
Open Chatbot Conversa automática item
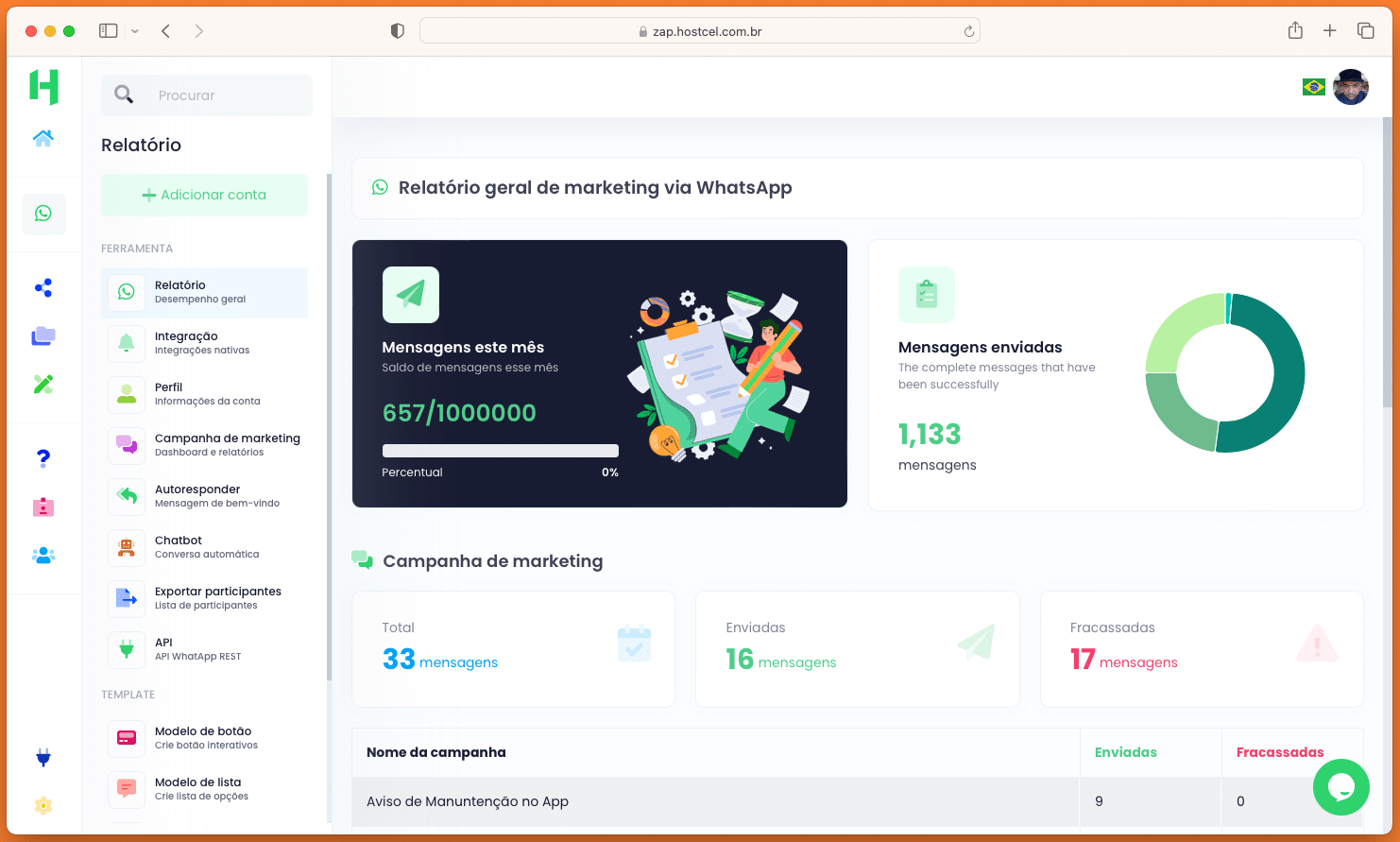click(205, 547)
